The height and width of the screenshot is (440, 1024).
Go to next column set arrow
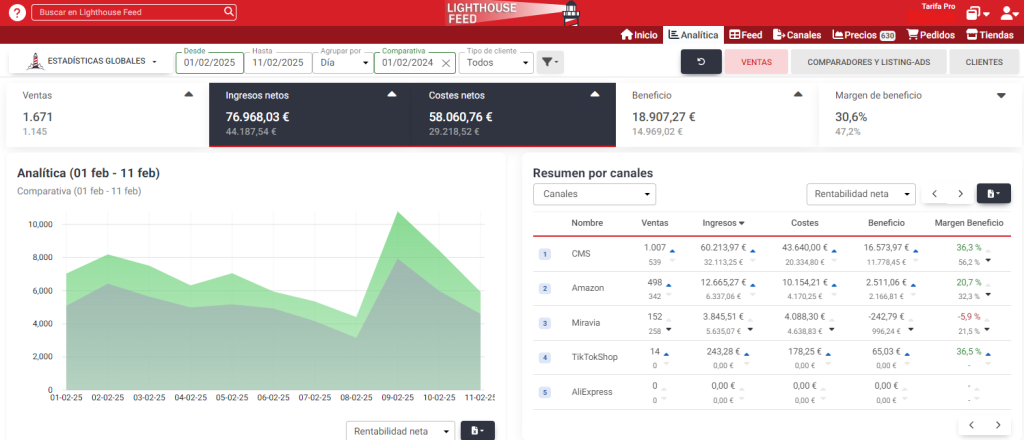960,194
